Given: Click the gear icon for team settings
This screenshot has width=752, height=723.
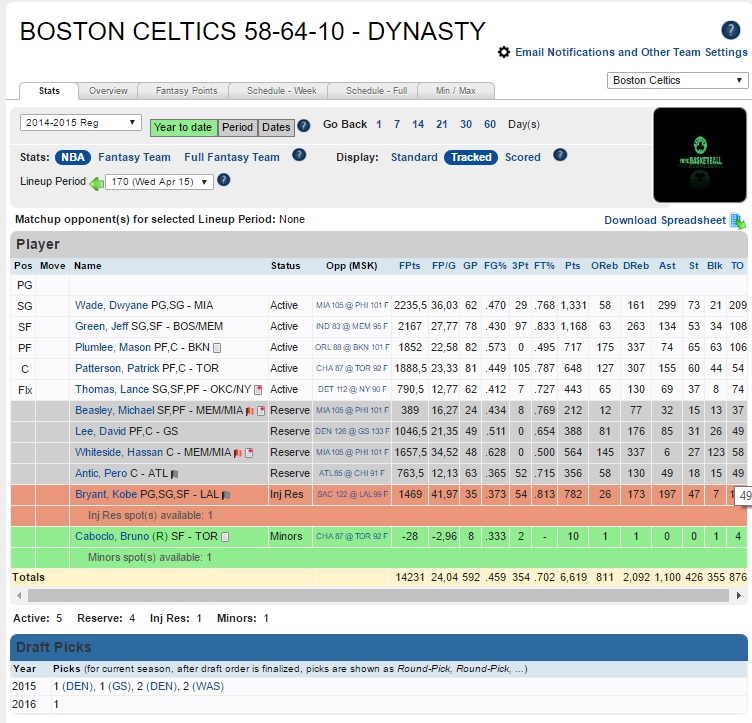Looking at the screenshot, I should (504, 52).
